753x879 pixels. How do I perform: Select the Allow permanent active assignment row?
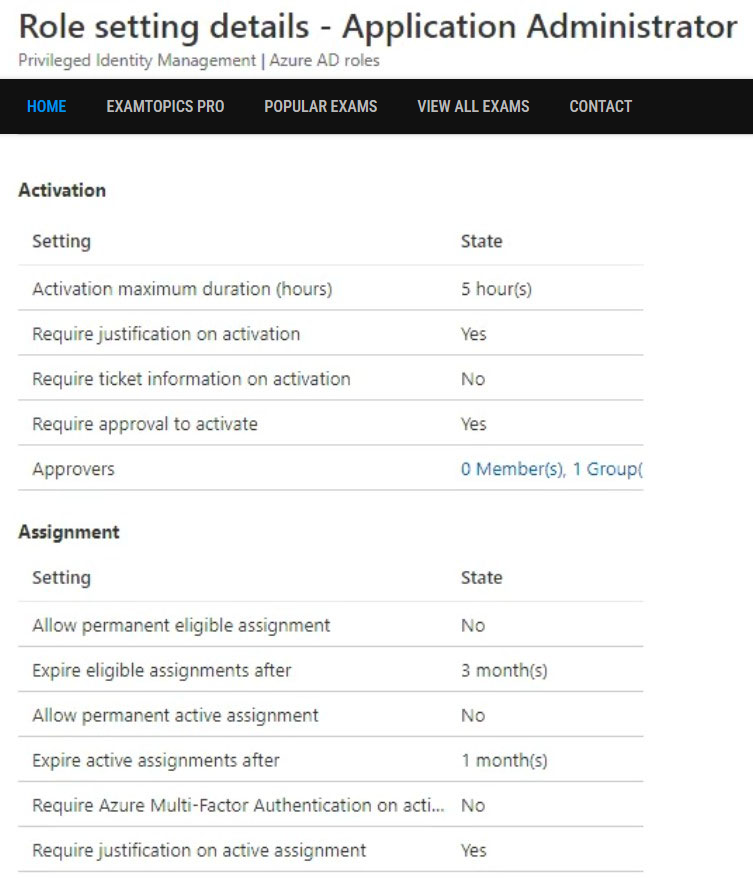coord(331,715)
